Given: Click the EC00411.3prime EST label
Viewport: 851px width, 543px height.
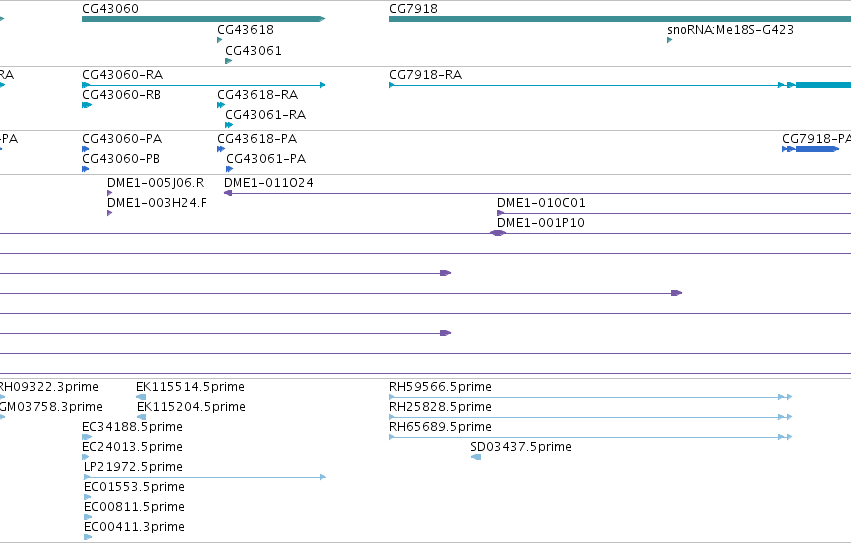Looking at the screenshot, I should (135, 527).
